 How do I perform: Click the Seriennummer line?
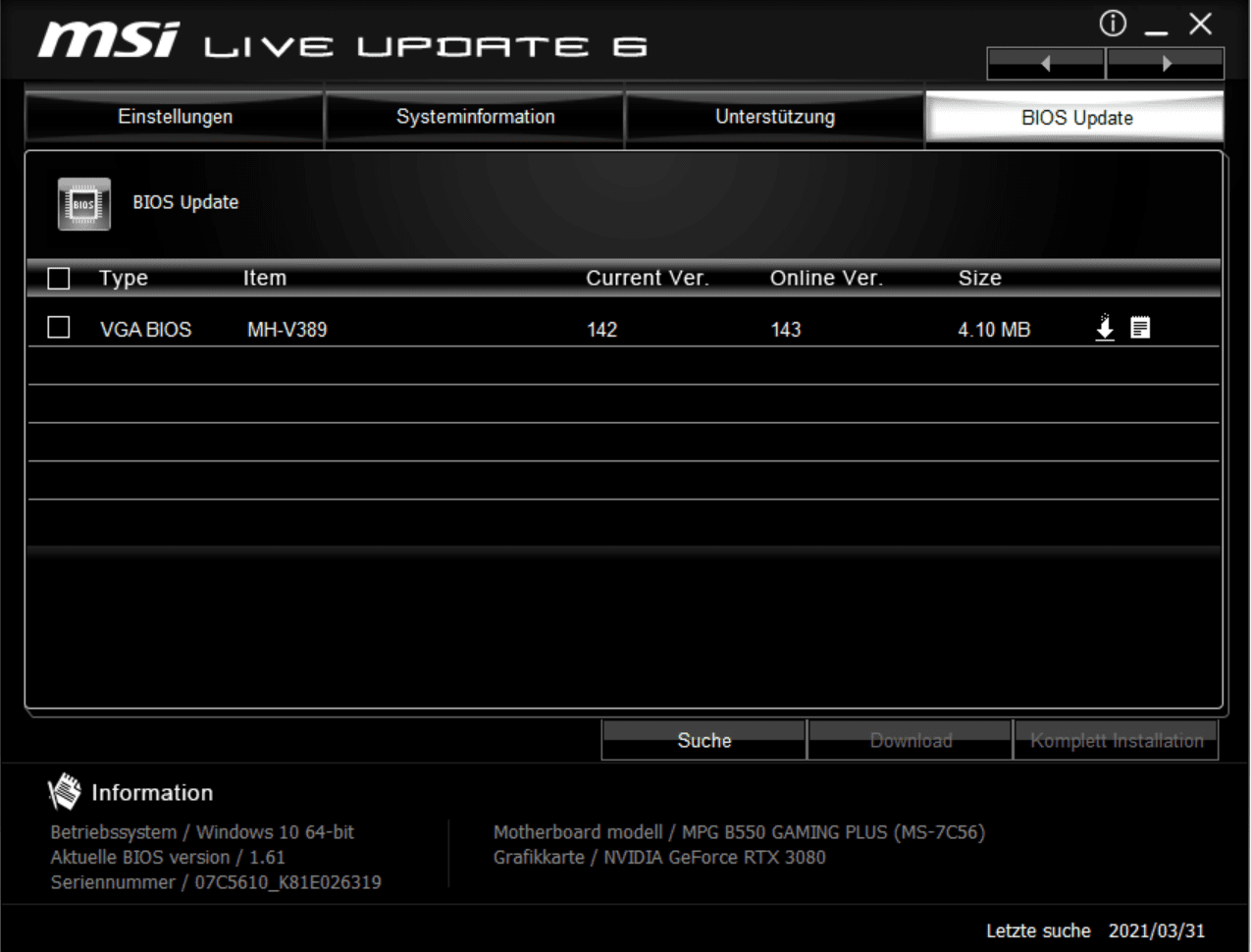216,882
